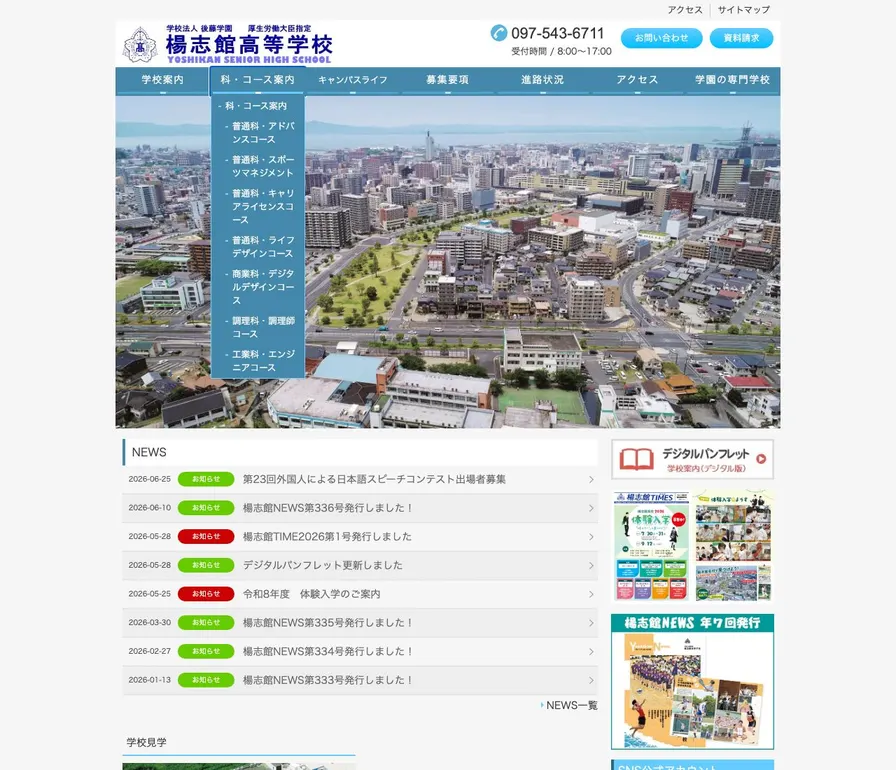Select 普通科・スポーツマネジメント in dropdown
896x770 pixels.
click(263, 166)
